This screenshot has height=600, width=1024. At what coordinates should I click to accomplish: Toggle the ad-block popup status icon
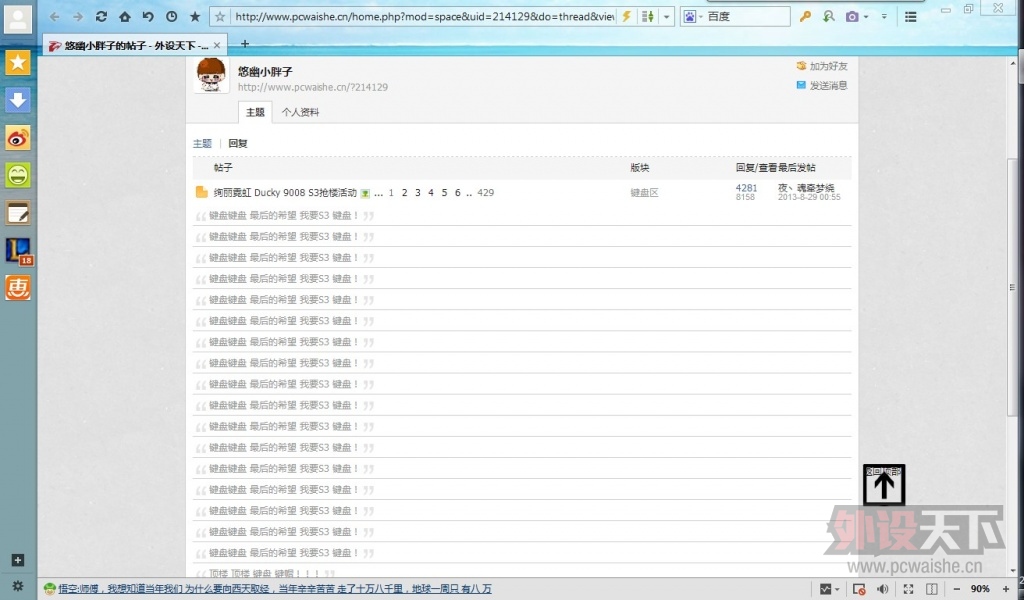[x=859, y=589]
